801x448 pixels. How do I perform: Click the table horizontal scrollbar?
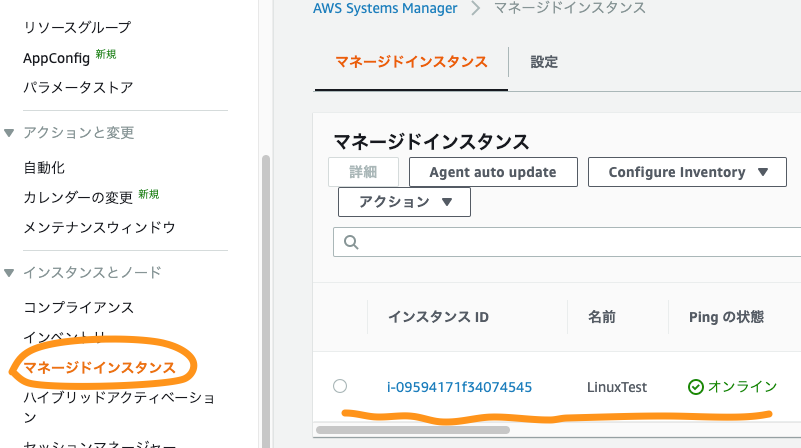(413, 430)
